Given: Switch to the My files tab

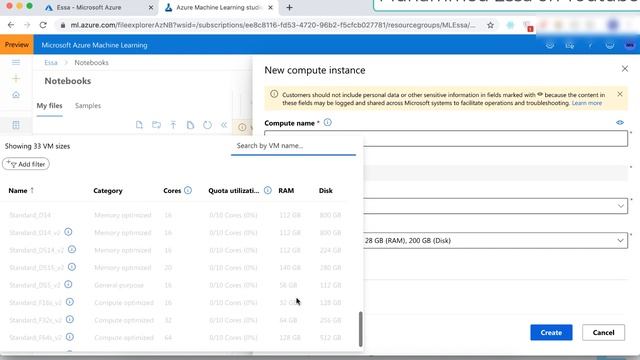Looking at the screenshot, I should [49, 106].
